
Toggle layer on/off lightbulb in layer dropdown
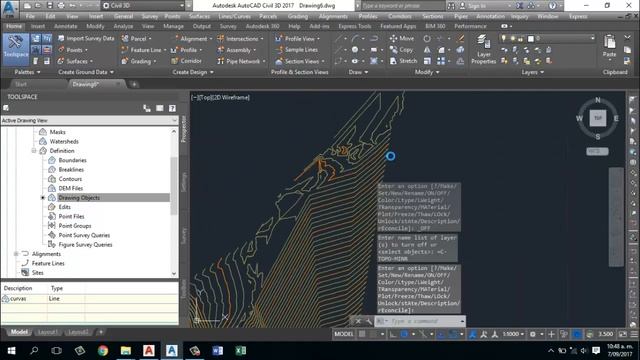coord(503,38)
